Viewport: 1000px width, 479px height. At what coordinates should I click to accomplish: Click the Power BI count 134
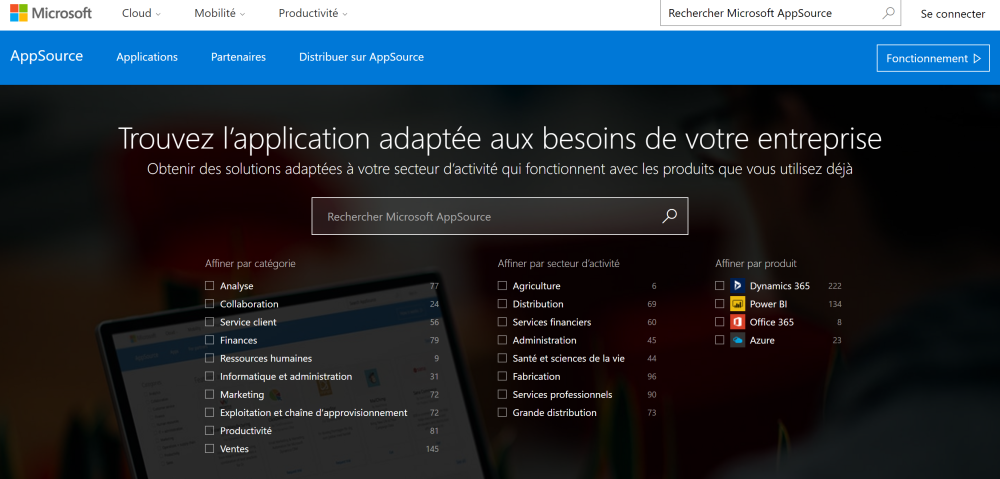click(835, 304)
